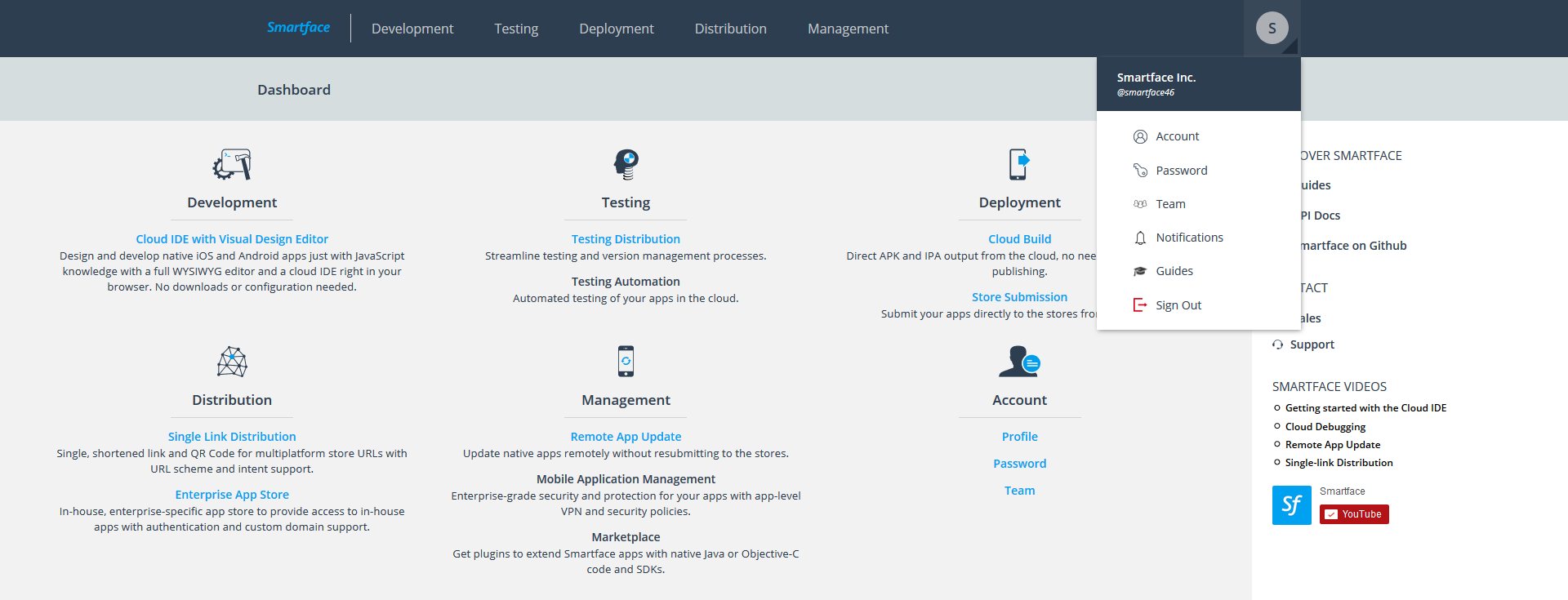Click the Support headset icon
This screenshot has width=1568, height=600.
tap(1278, 344)
